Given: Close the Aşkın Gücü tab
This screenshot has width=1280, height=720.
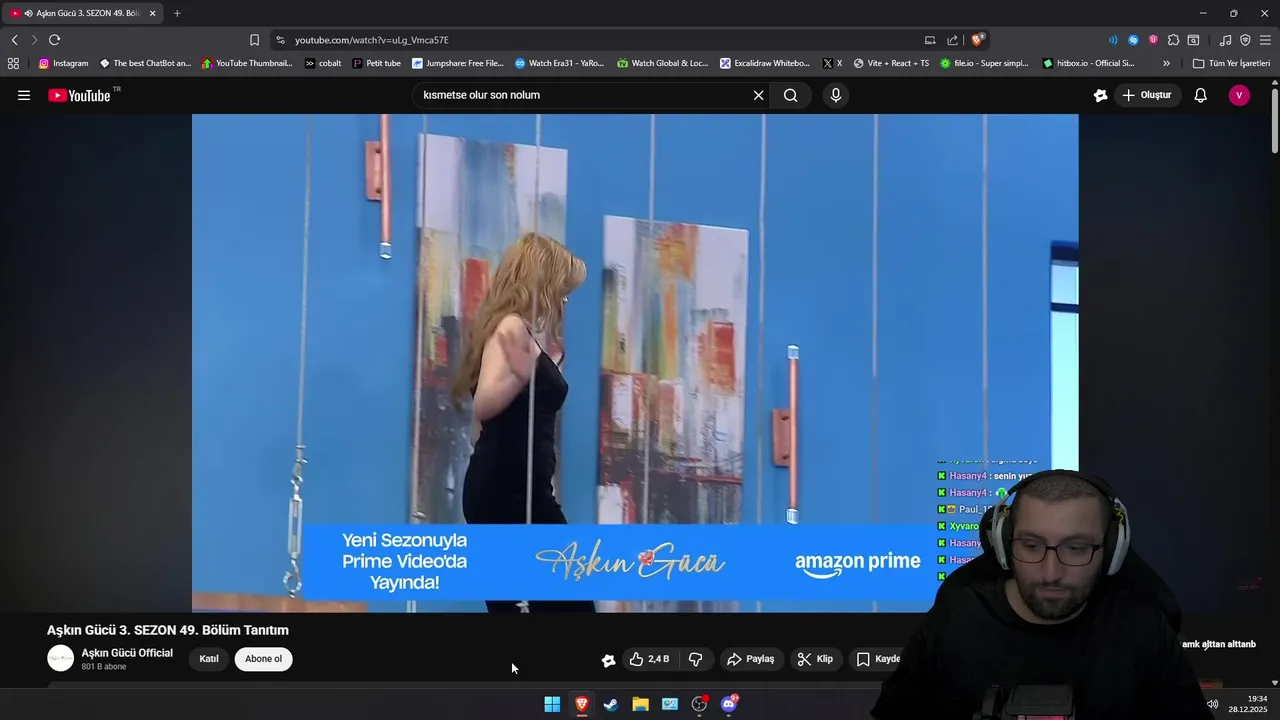Looking at the screenshot, I should (153, 13).
